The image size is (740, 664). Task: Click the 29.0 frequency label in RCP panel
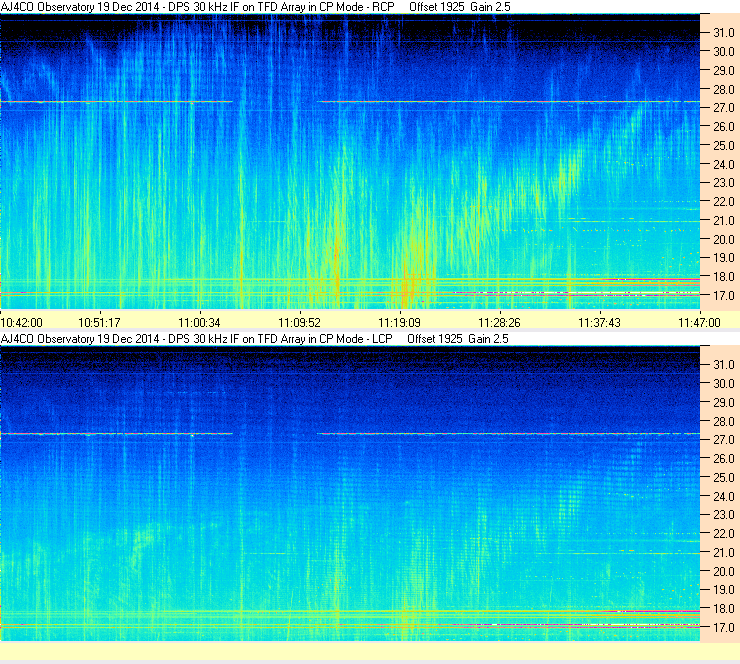pos(723,71)
